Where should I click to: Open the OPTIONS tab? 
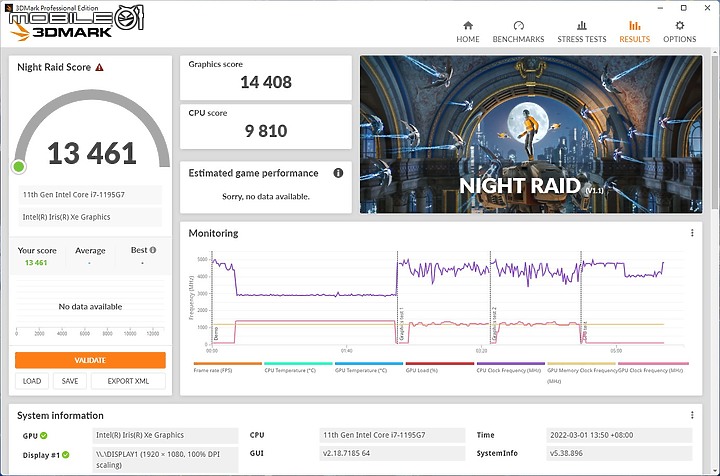[x=679, y=32]
